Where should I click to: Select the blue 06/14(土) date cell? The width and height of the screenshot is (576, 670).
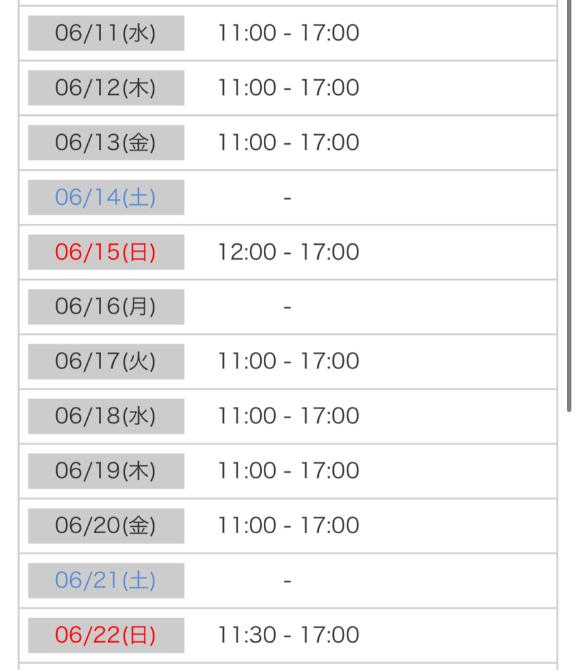(x=106, y=197)
